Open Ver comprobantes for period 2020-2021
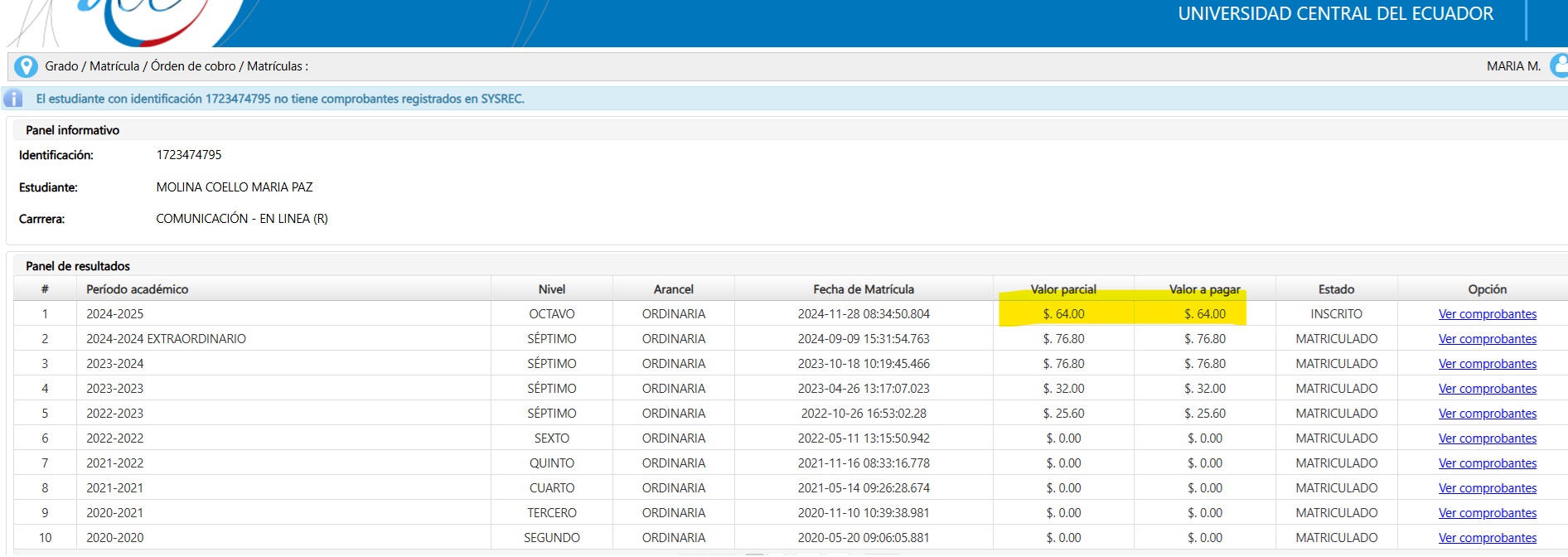 1487,513
